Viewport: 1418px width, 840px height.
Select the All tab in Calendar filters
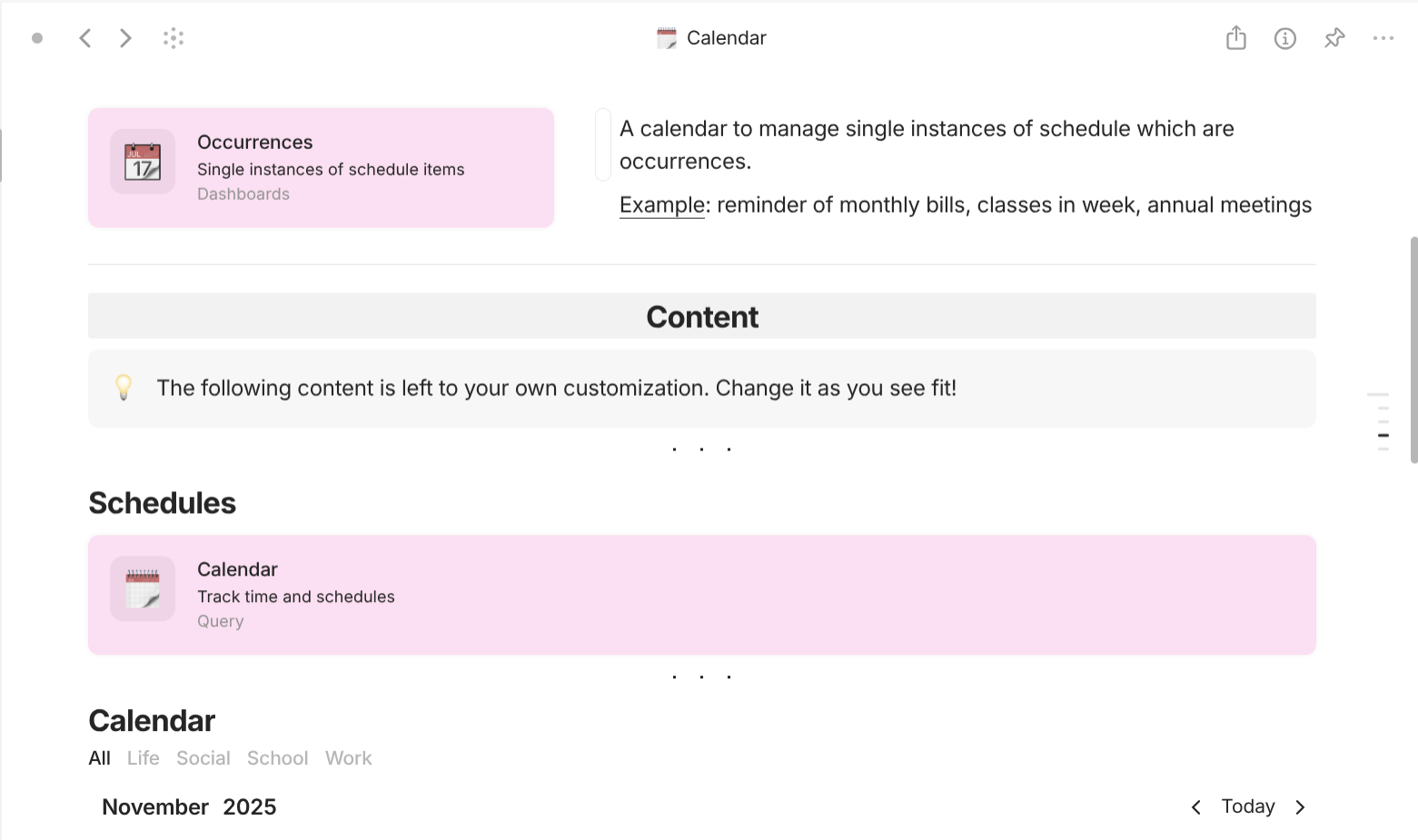99,757
